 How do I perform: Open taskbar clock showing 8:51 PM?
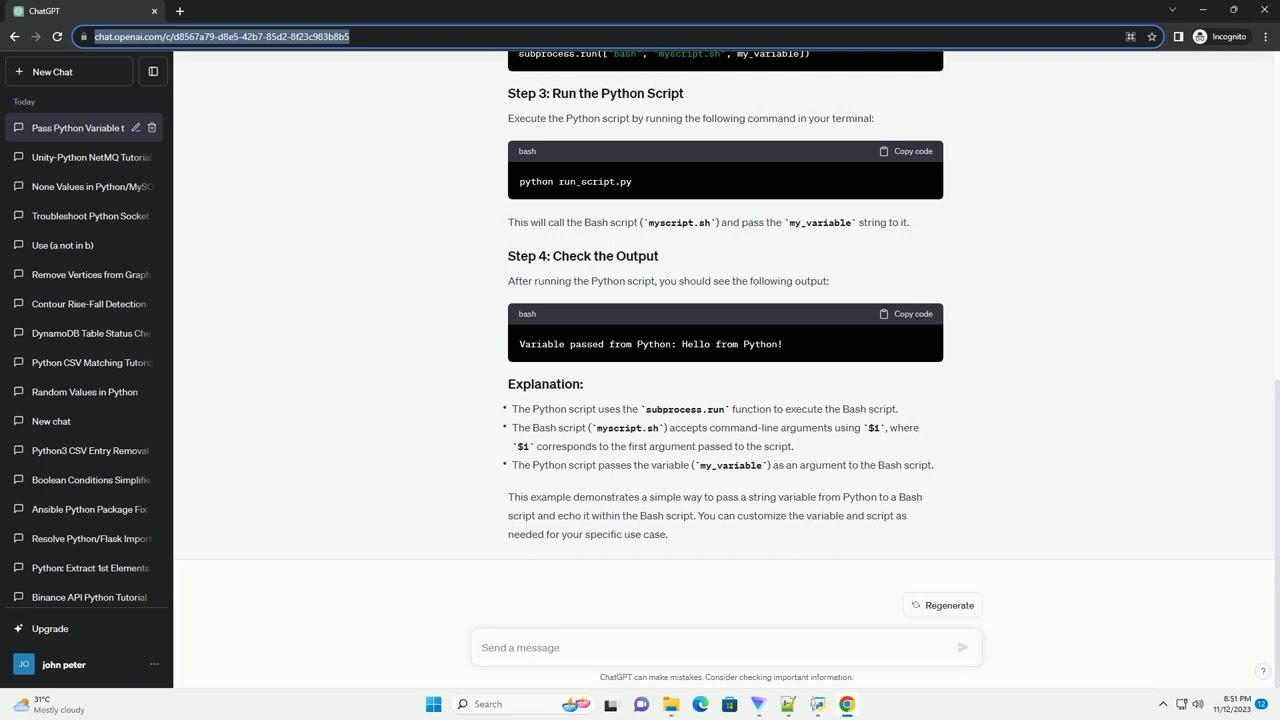[1232, 704]
